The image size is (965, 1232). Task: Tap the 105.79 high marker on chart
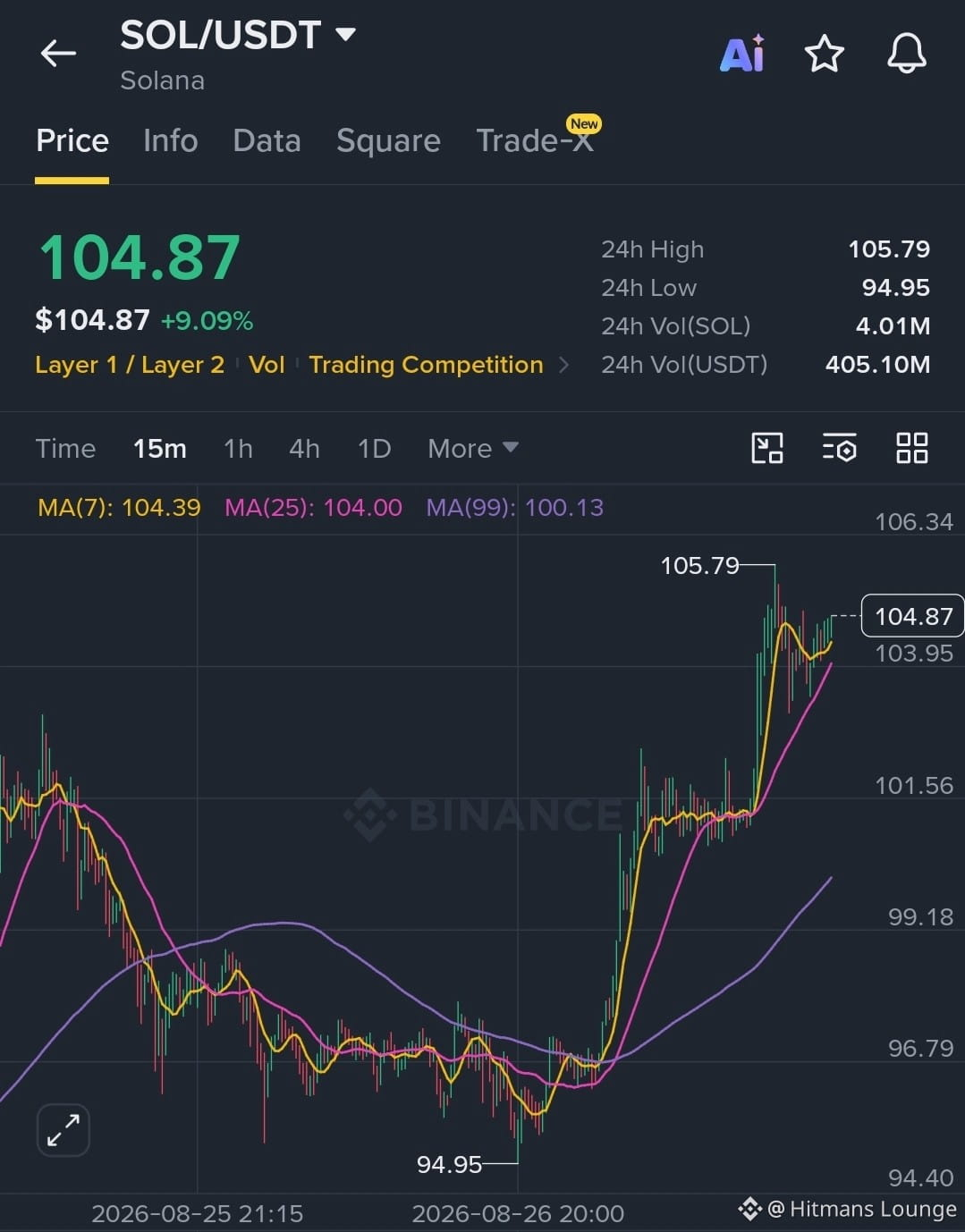coord(699,566)
